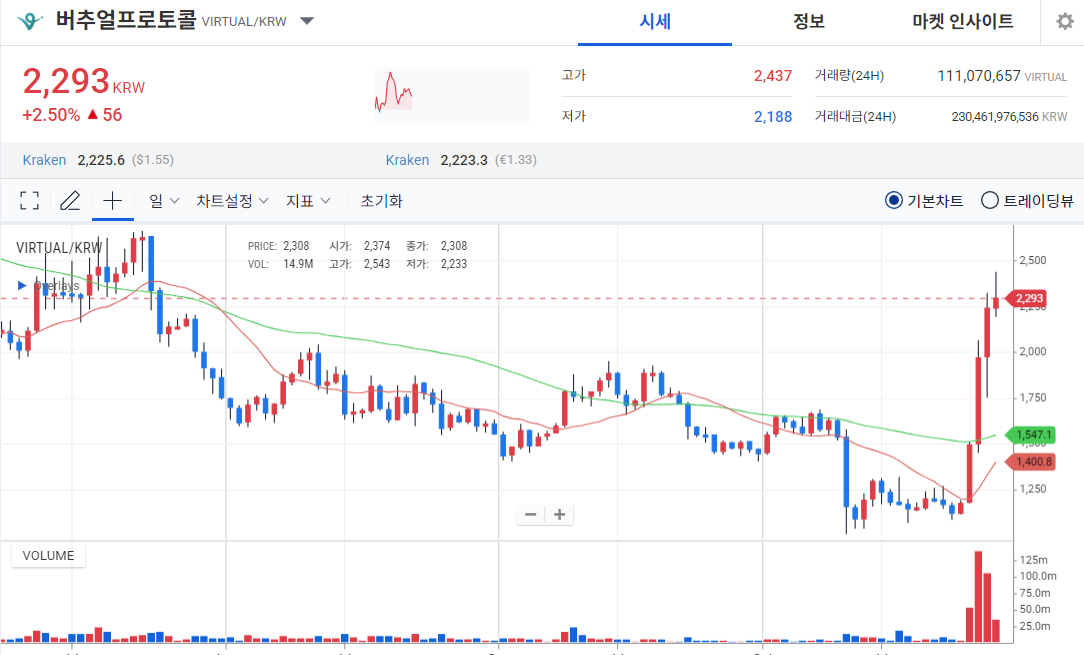Screen dimensions: 1084x655
Task: Switch to the 정보 tab
Action: [808, 22]
